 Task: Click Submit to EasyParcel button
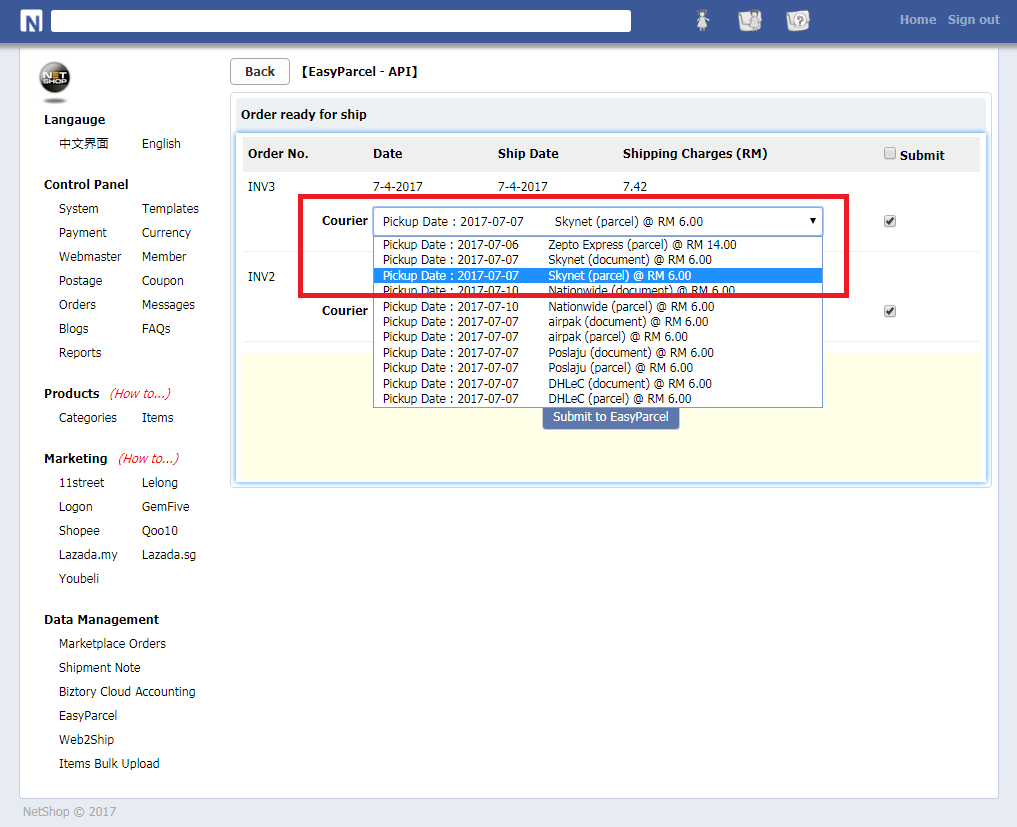coord(610,418)
